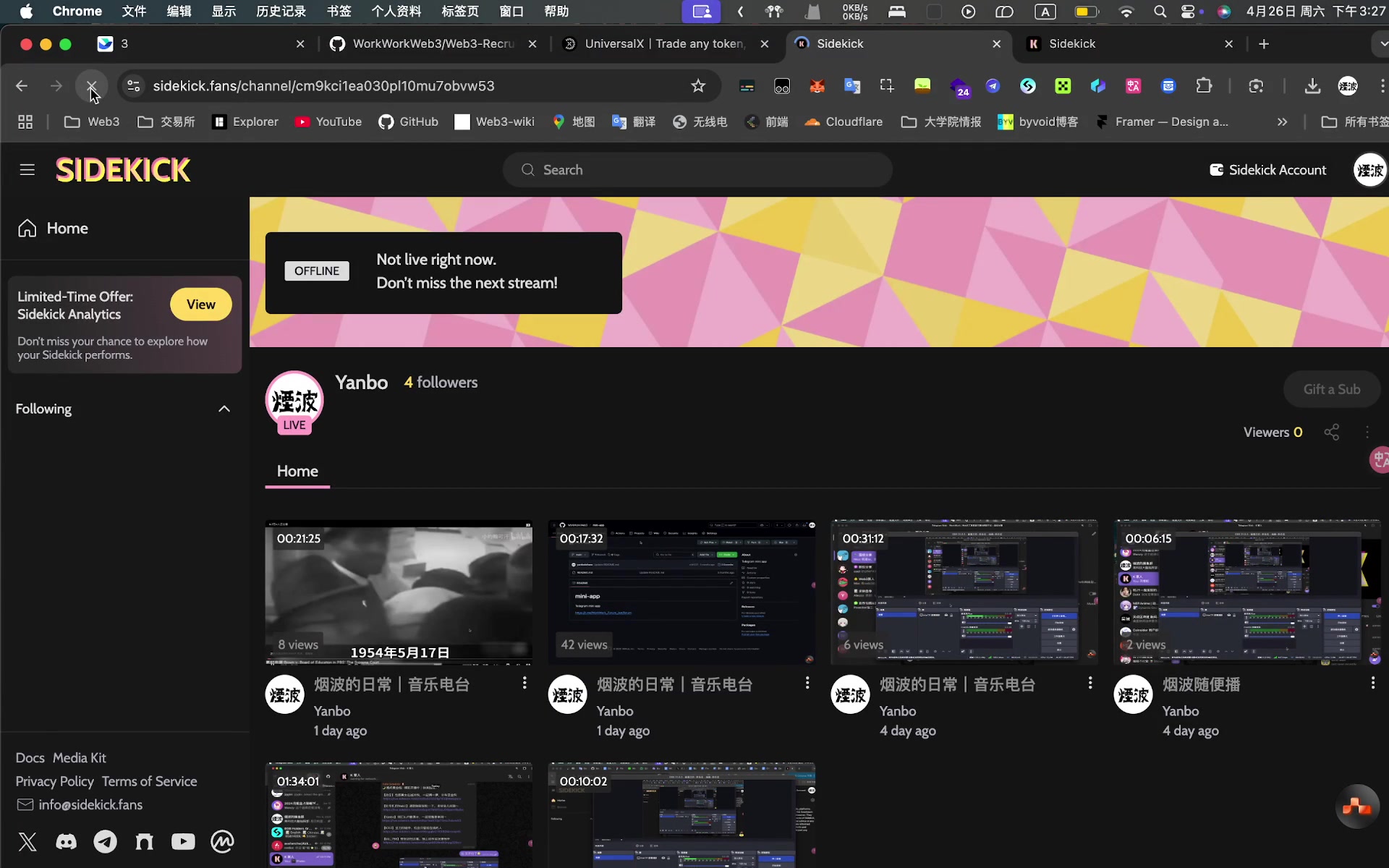Image resolution: width=1389 pixels, height=868 pixels.
Task: Collapse the Following section
Action: click(224, 409)
